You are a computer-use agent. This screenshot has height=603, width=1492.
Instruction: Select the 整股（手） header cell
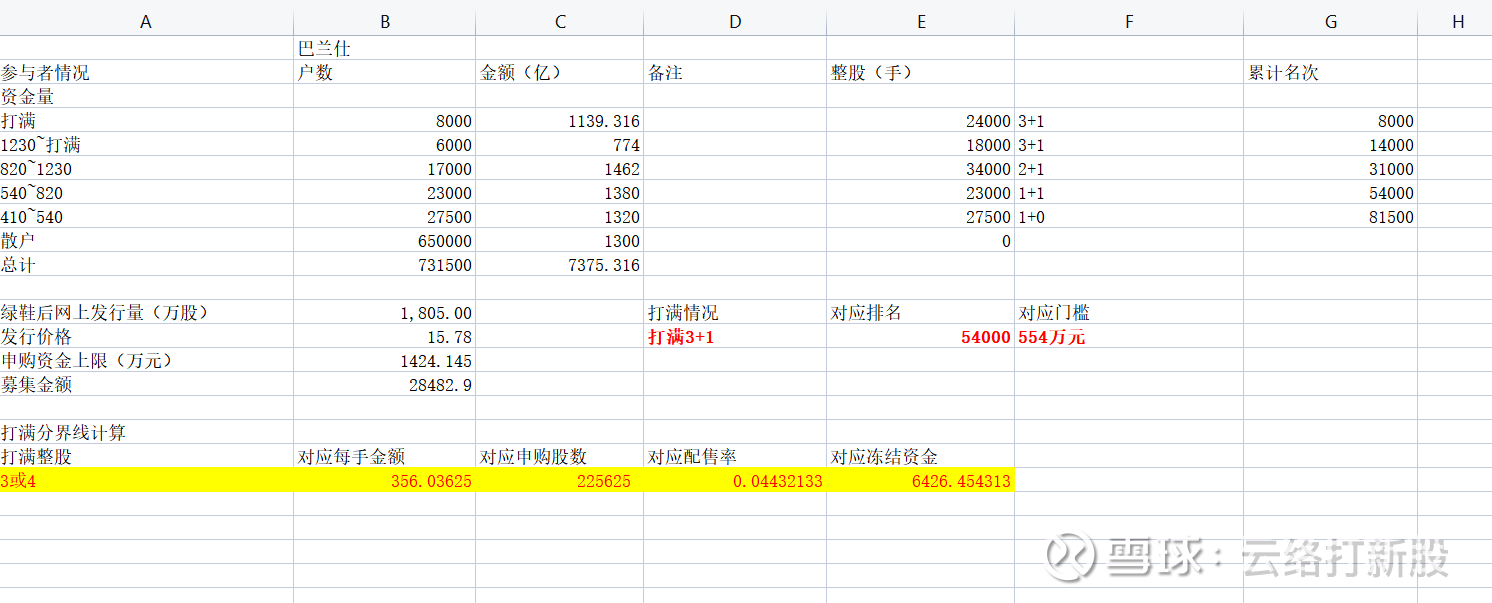point(921,72)
